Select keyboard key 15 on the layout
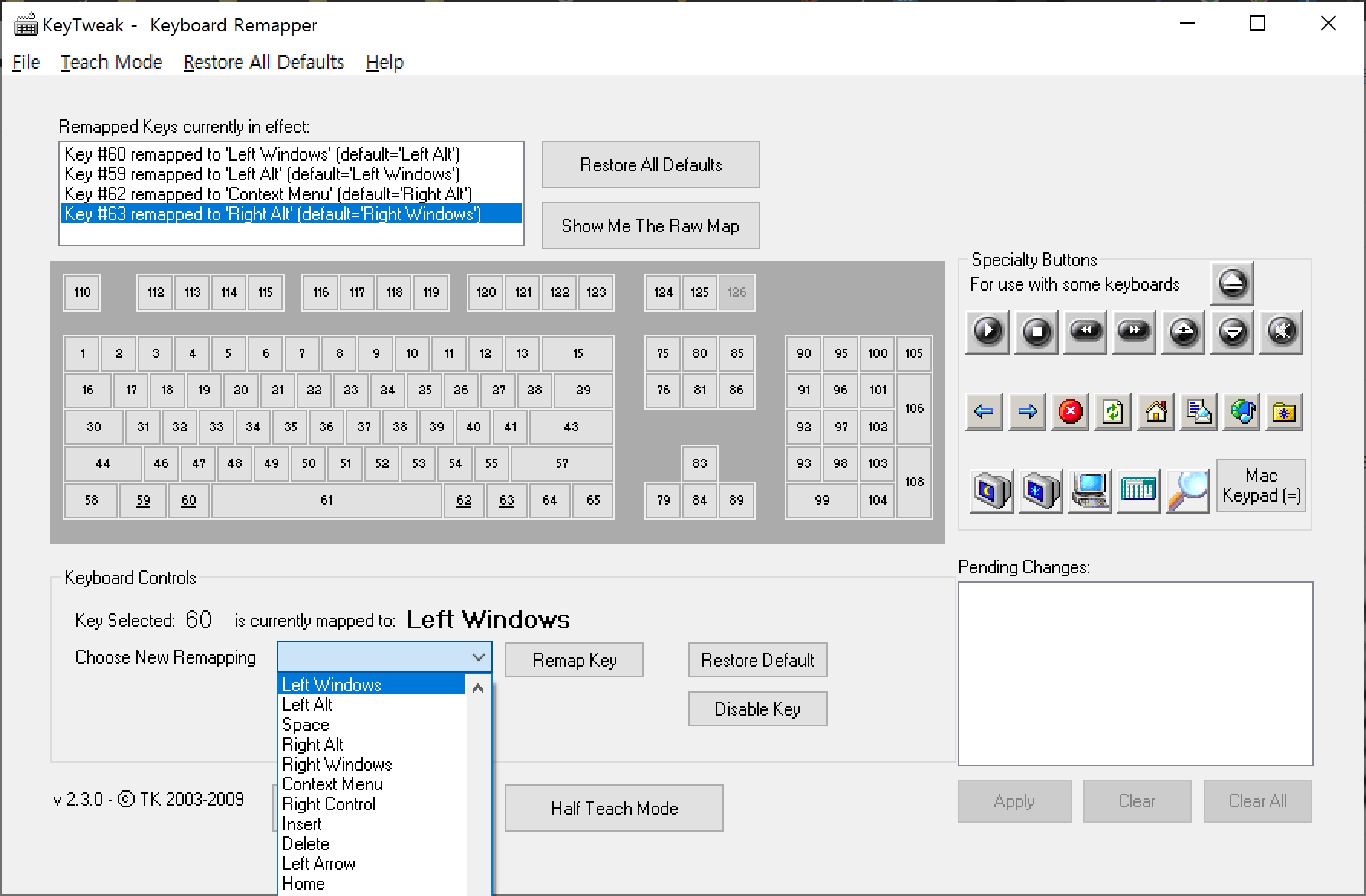Image resolution: width=1366 pixels, height=896 pixels. point(577,353)
